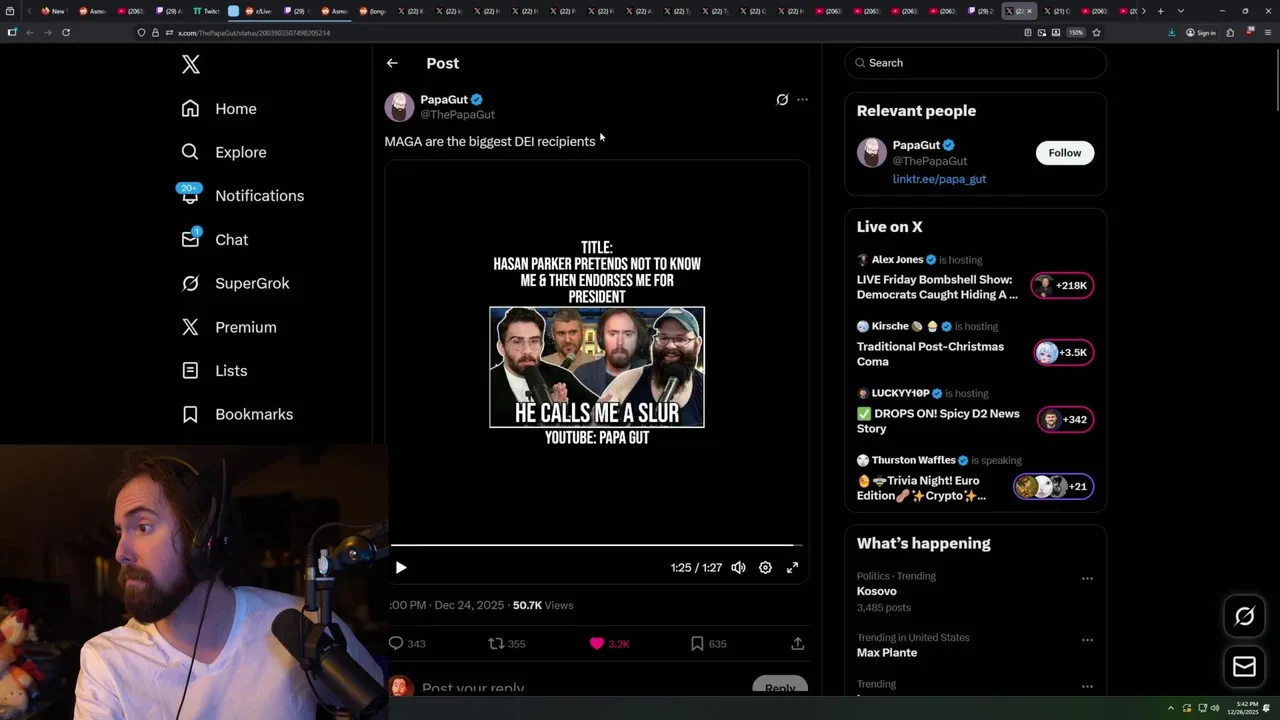Click the browser Back button
The image size is (1280, 720).
tap(29, 32)
